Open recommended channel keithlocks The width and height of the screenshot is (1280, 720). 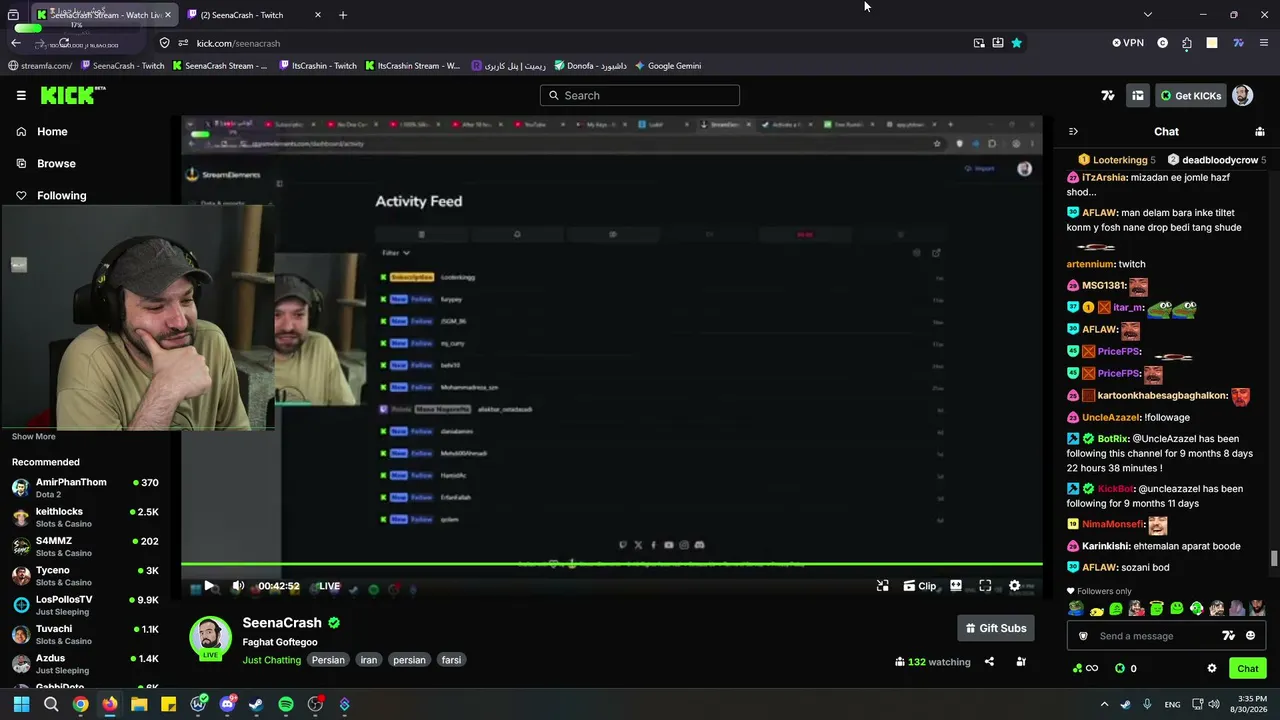click(86, 517)
